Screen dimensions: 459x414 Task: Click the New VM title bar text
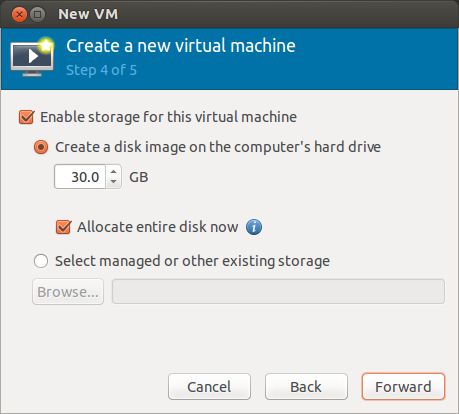(88, 14)
